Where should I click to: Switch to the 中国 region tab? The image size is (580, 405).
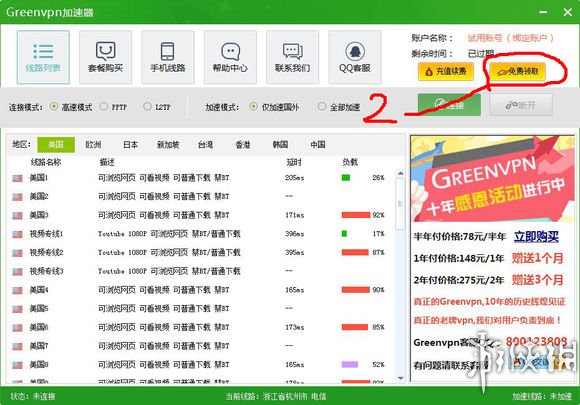318,145
